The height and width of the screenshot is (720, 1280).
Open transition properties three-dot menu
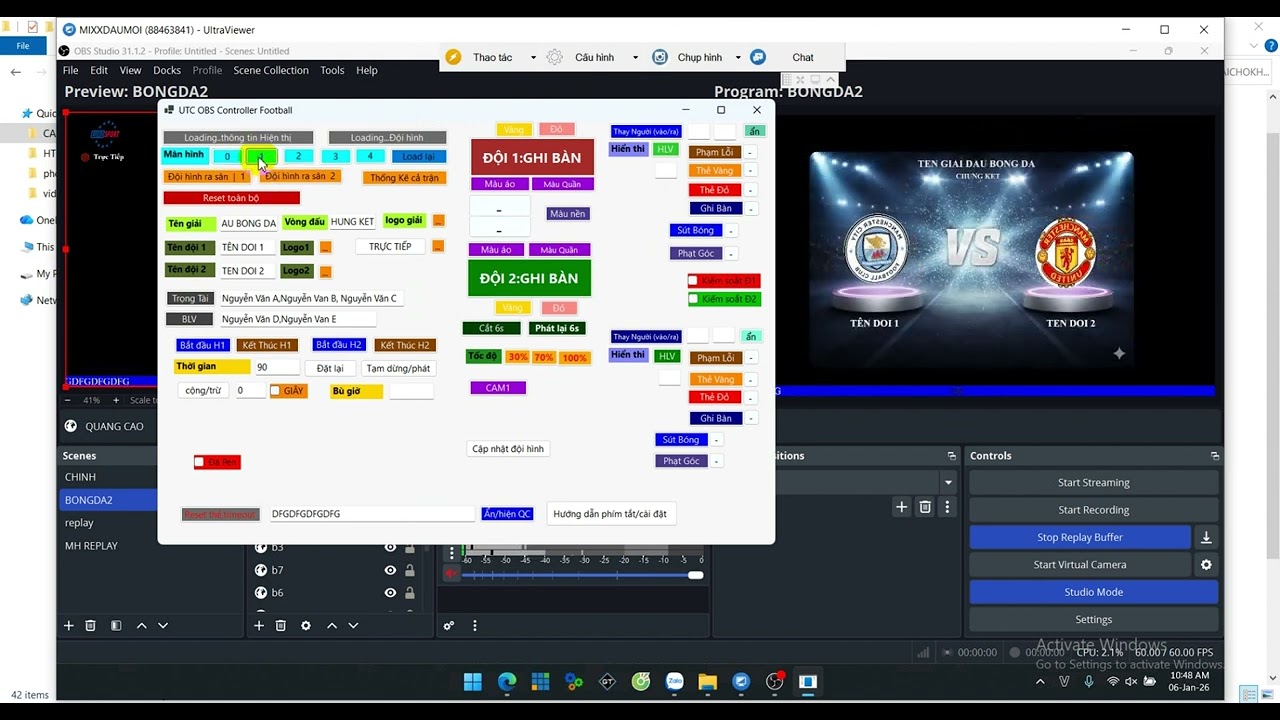click(x=947, y=507)
